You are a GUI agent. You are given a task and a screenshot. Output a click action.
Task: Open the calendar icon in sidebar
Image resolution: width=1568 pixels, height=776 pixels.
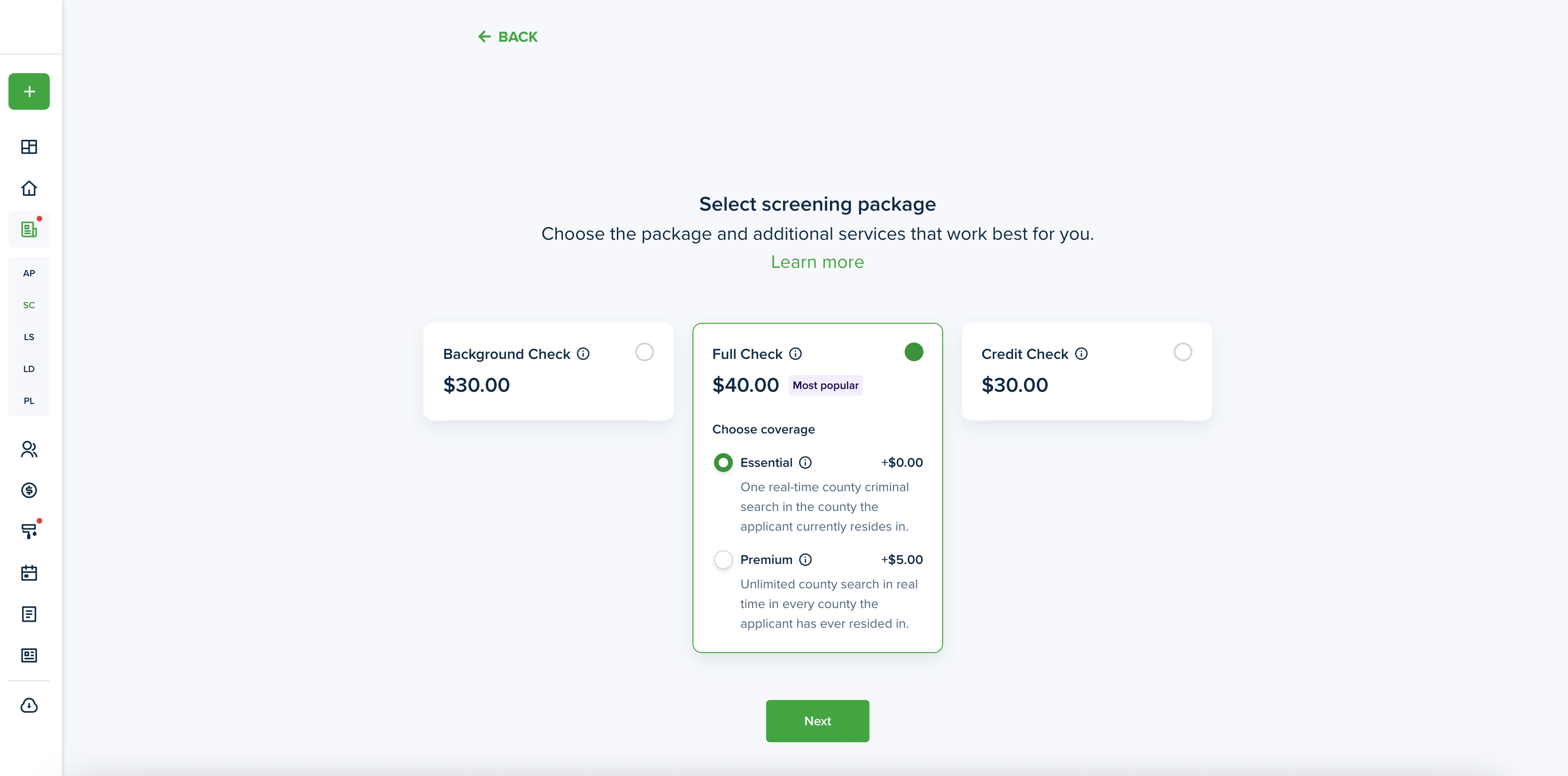[x=29, y=573]
